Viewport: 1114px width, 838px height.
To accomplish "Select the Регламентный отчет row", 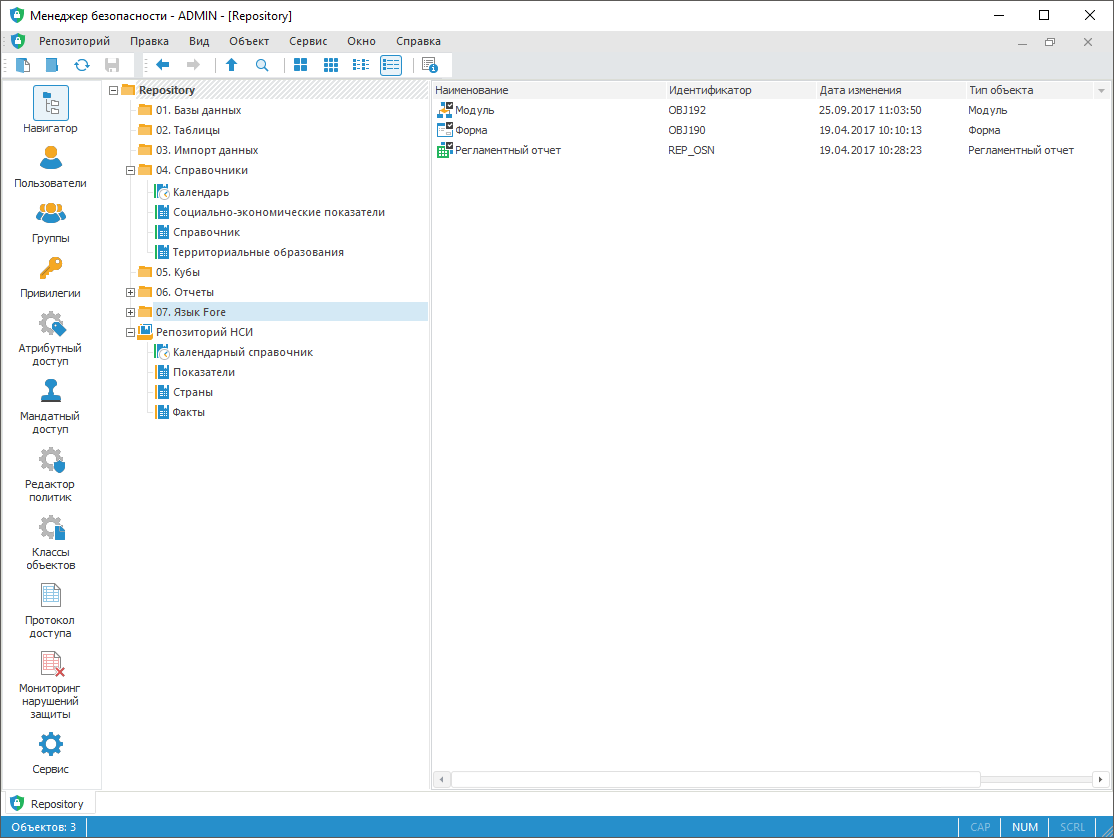I will 507,150.
